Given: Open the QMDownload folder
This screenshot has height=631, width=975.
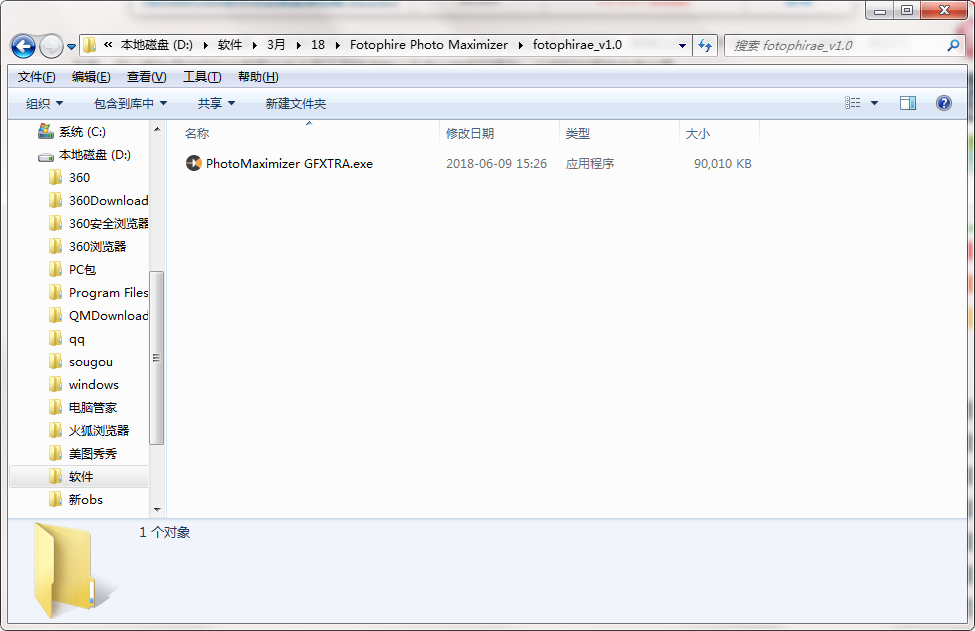Looking at the screenshot, I should coord(108,316).
